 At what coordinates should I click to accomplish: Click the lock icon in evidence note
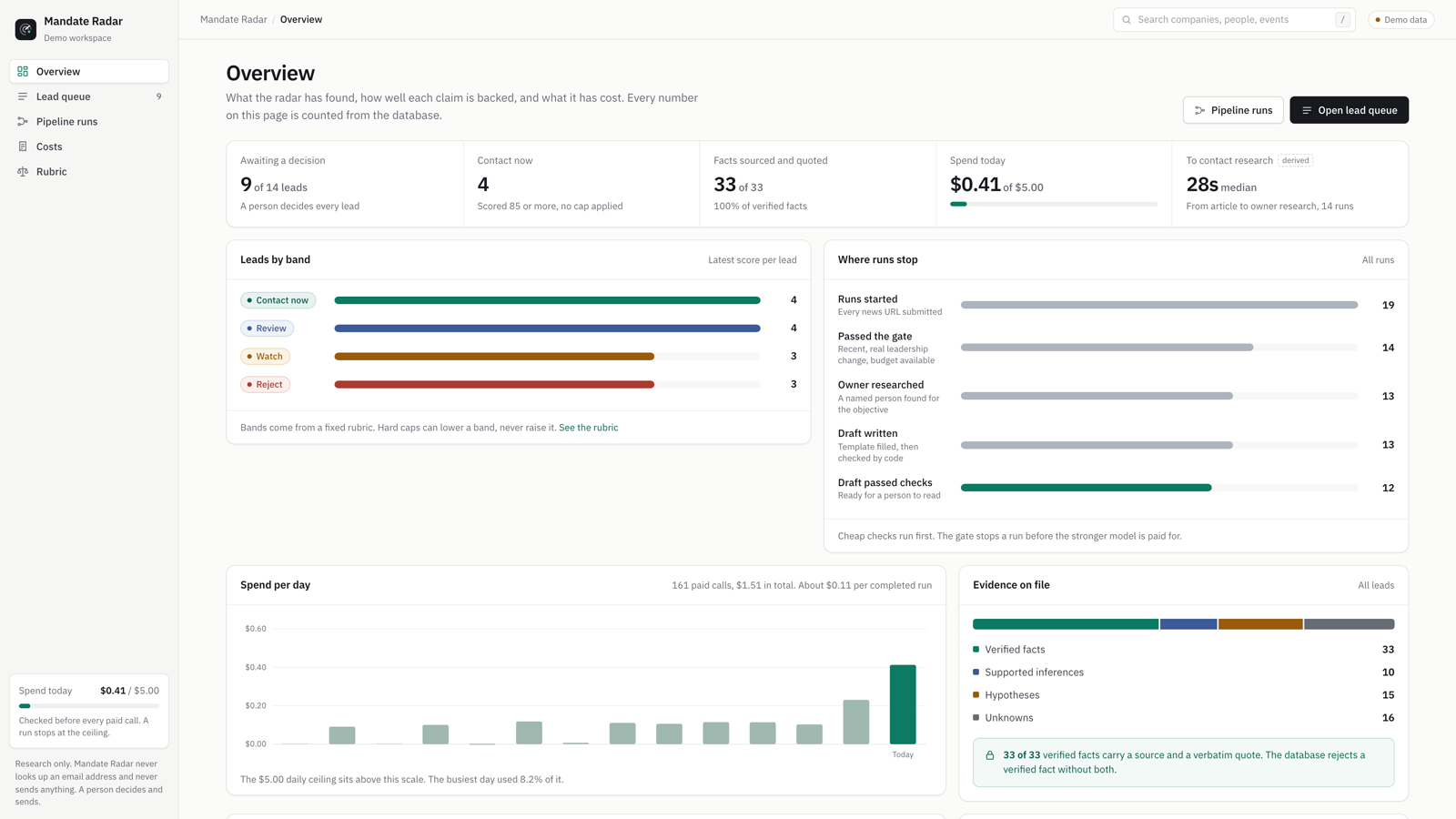click(x=990, y=755)
